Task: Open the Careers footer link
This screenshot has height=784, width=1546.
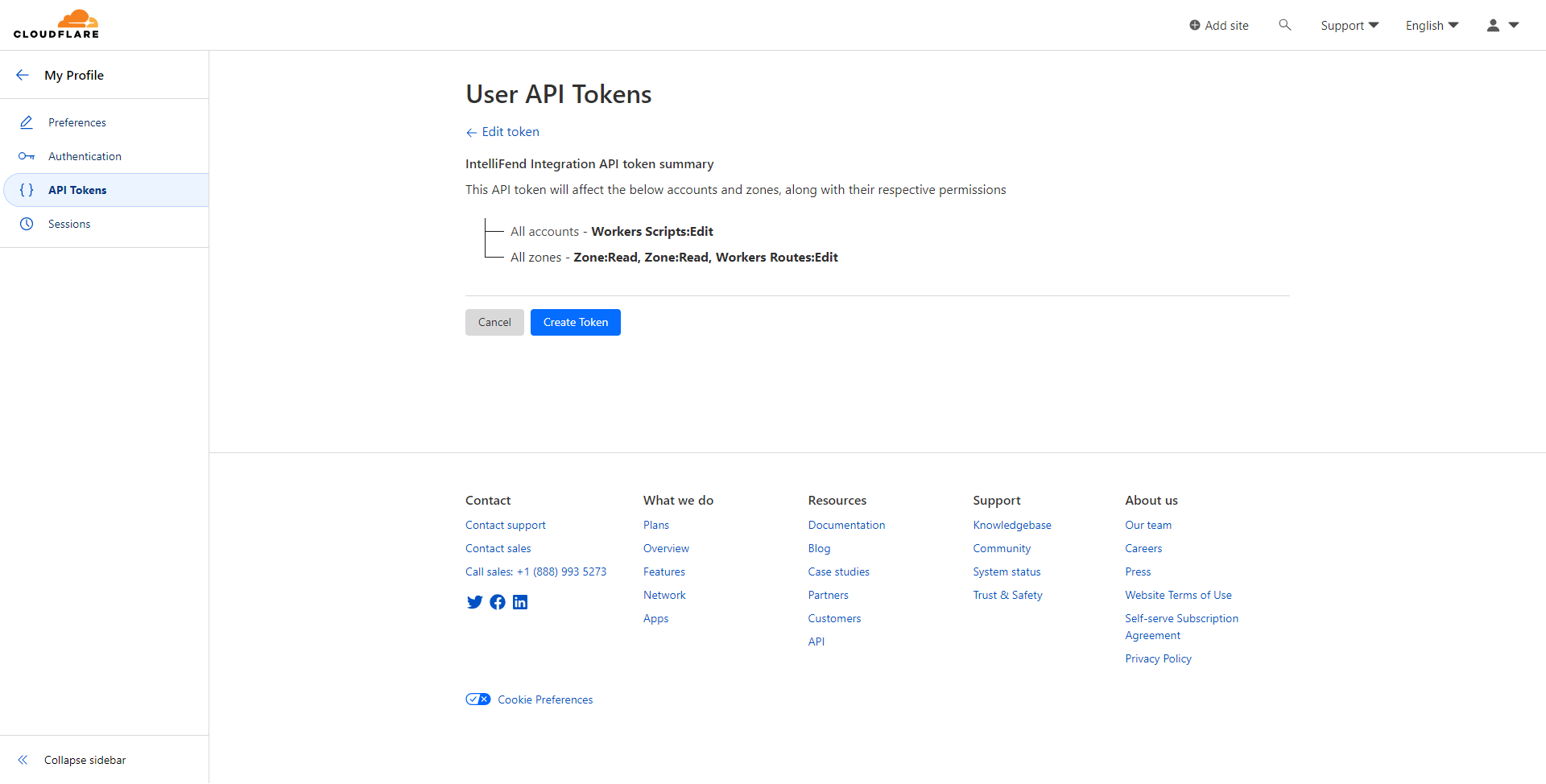Action: 1143,548
